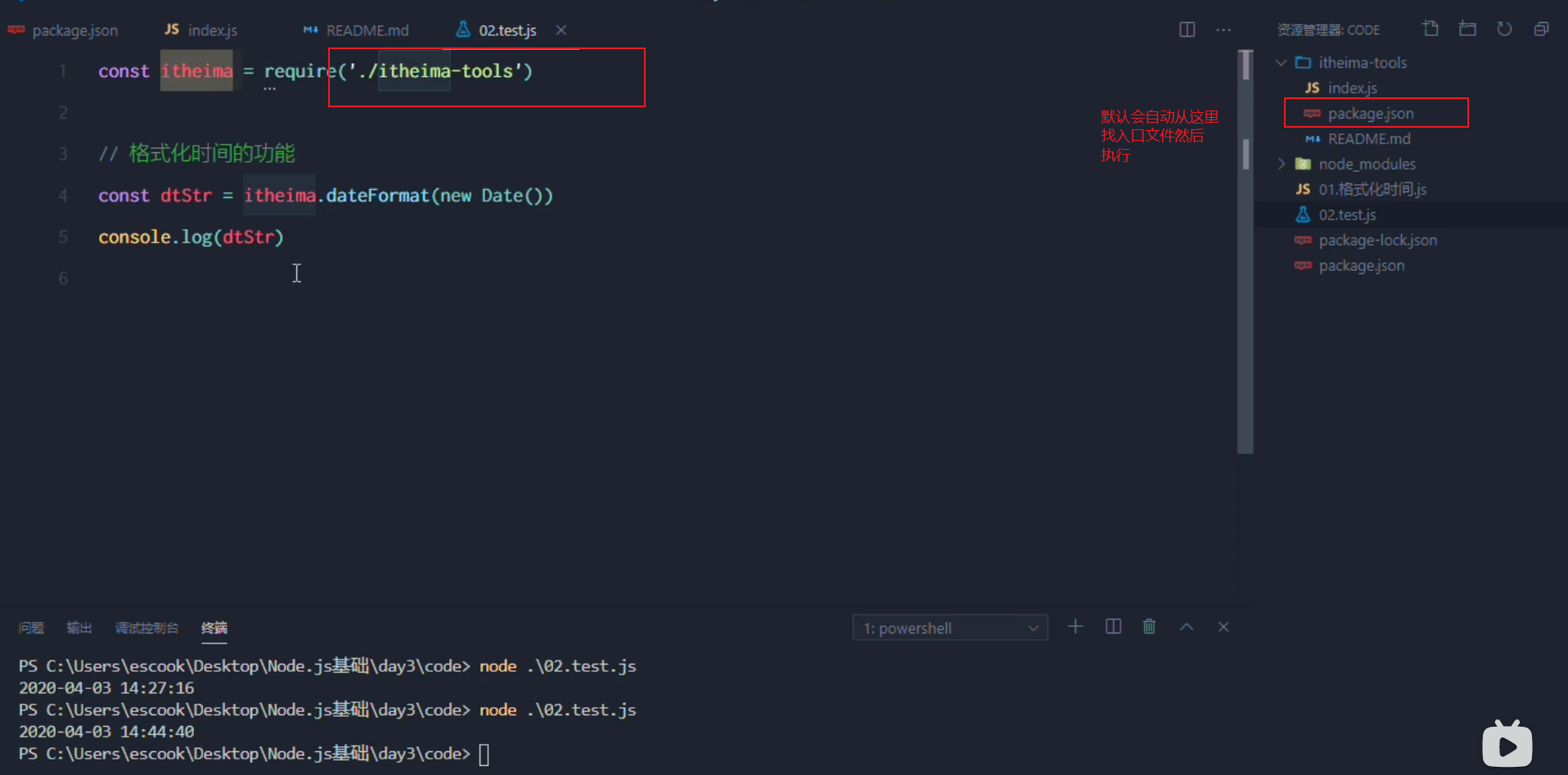Click the itheima variable on line 1

pos(196,71)
